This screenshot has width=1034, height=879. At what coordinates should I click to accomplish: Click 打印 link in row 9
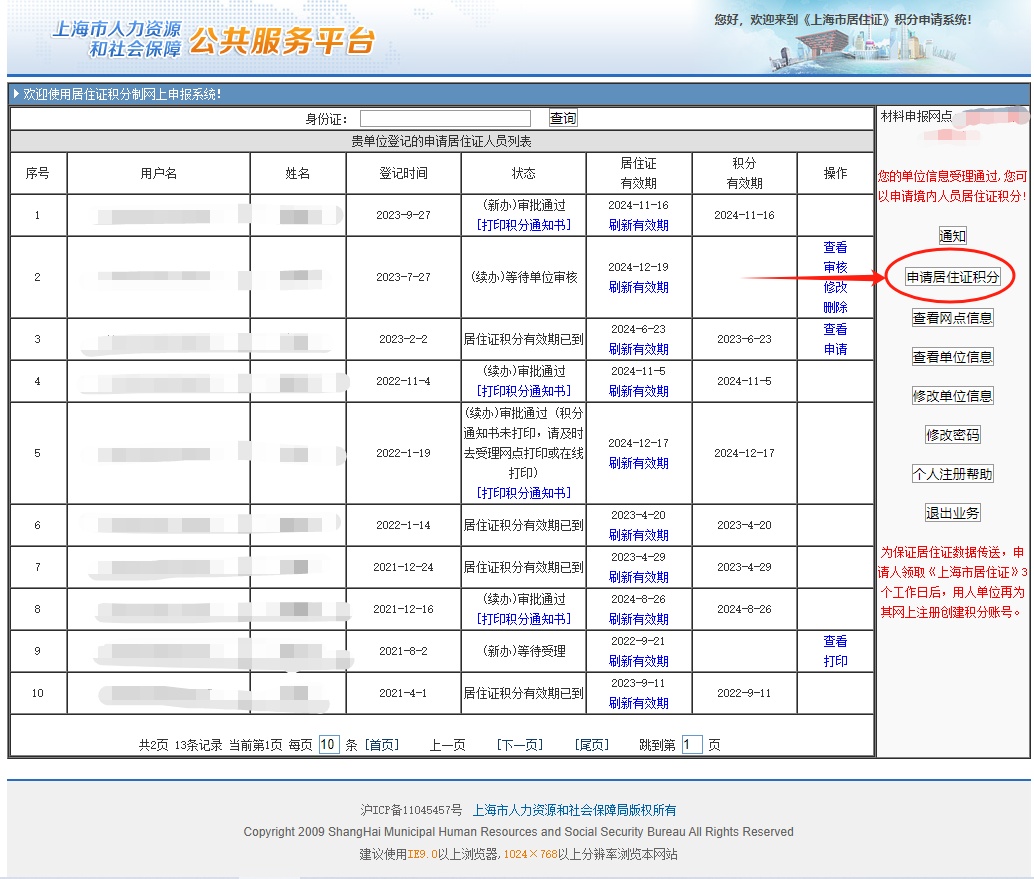click(835, 661)
